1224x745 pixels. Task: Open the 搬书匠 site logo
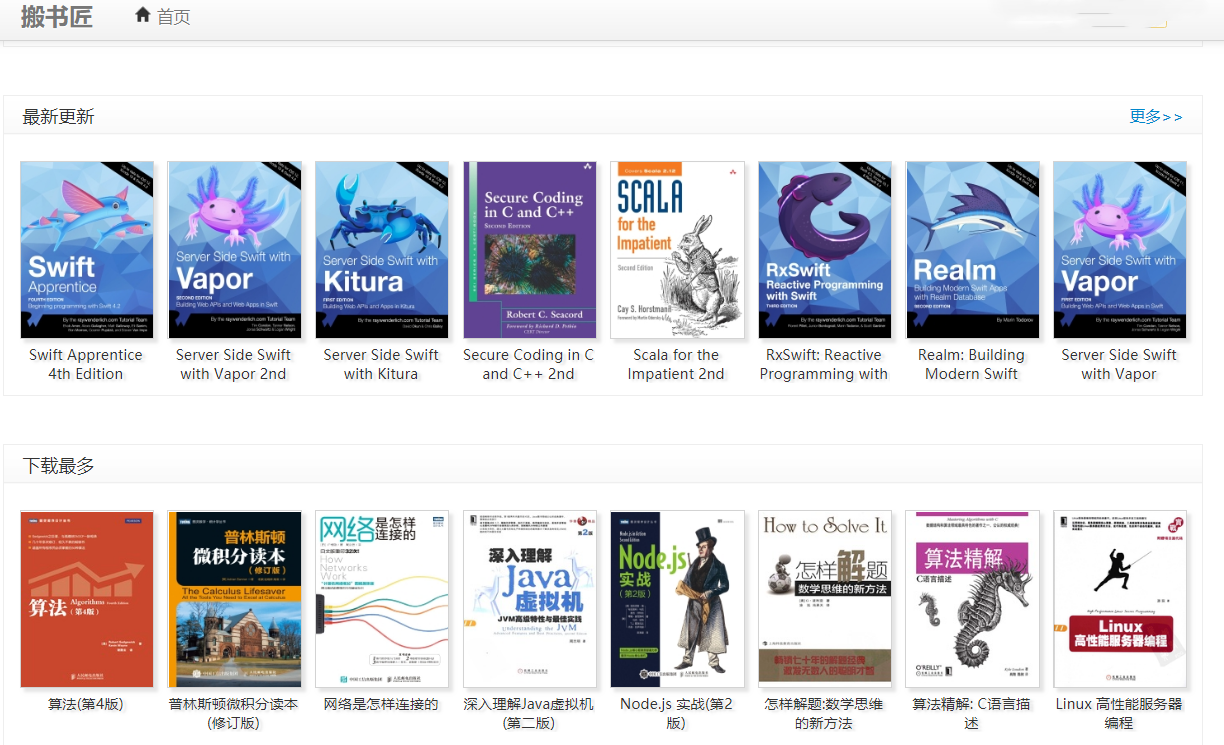[x=57, y=16]
